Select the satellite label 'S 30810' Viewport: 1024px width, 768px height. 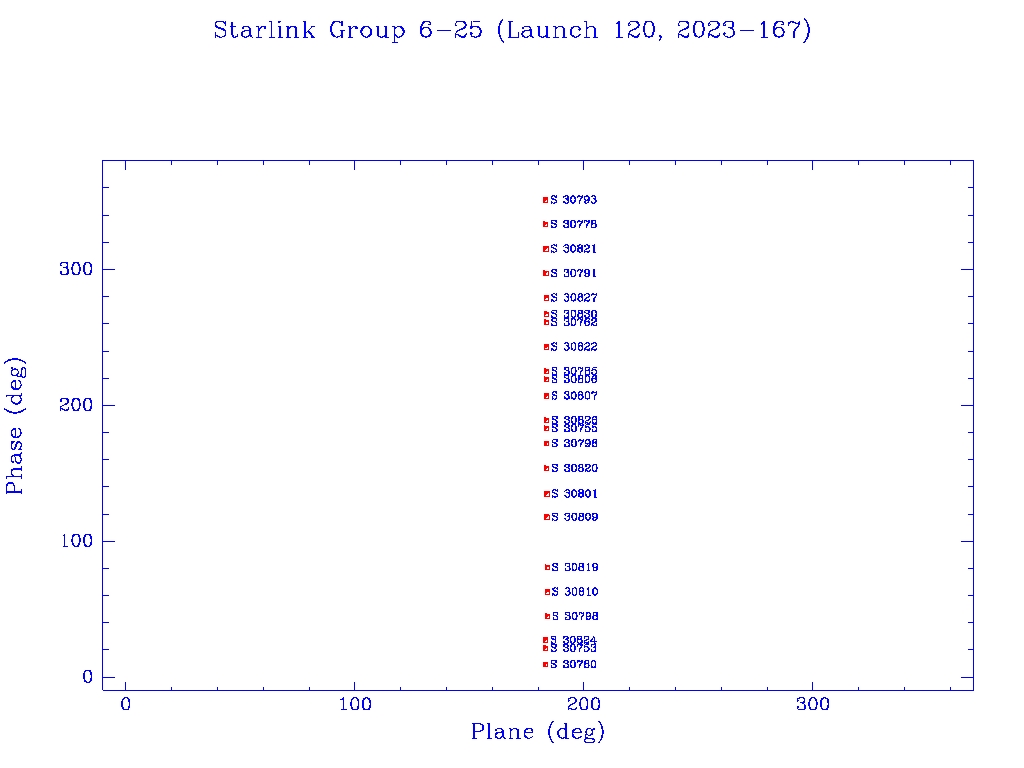point(575,592)
